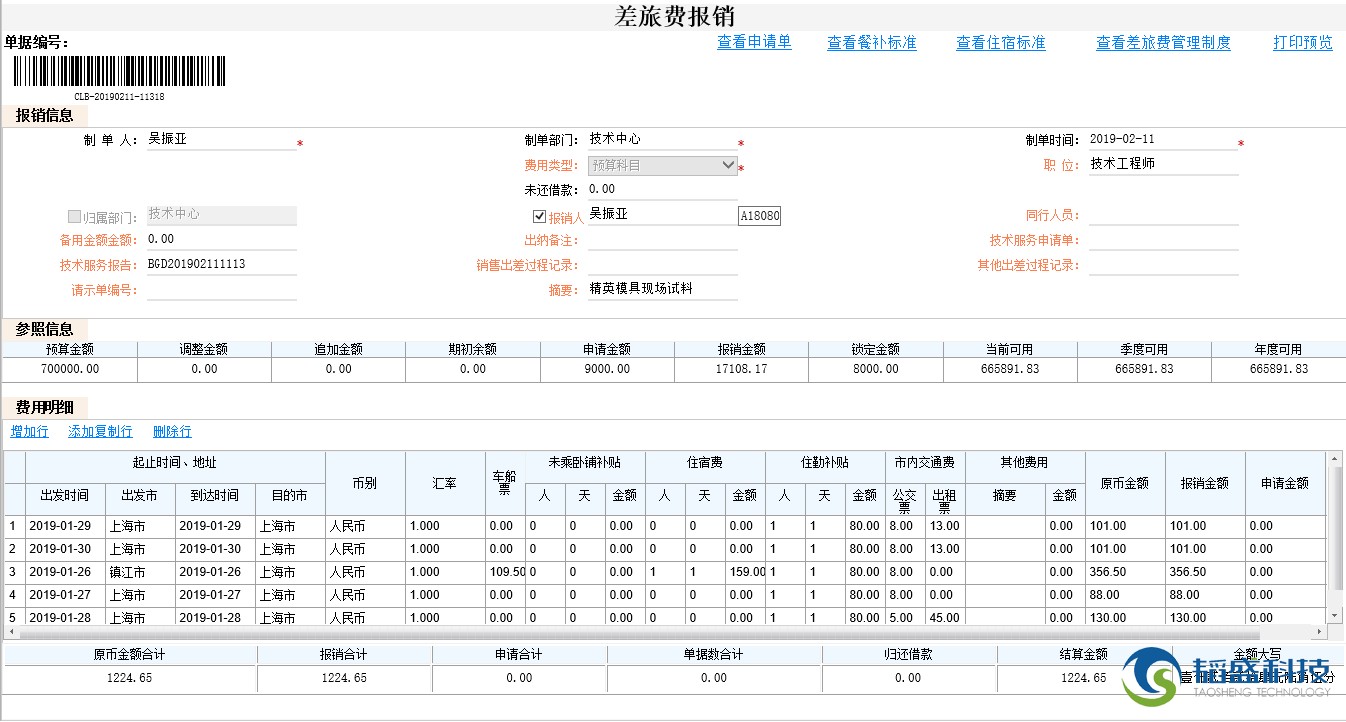The image size is (1346, 722).
Task: Click the 159.00 住宿费 amount cell
Action: click(x=745, y=572)
